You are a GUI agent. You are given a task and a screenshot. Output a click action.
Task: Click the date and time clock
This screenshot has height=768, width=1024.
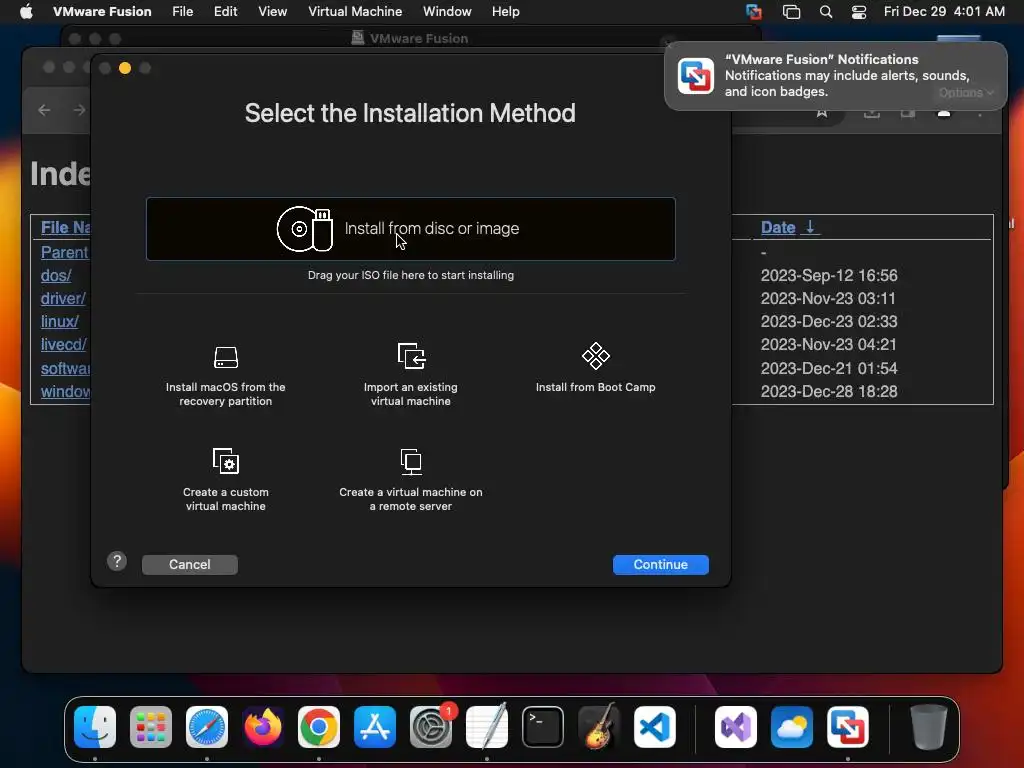tap(944, 11)
